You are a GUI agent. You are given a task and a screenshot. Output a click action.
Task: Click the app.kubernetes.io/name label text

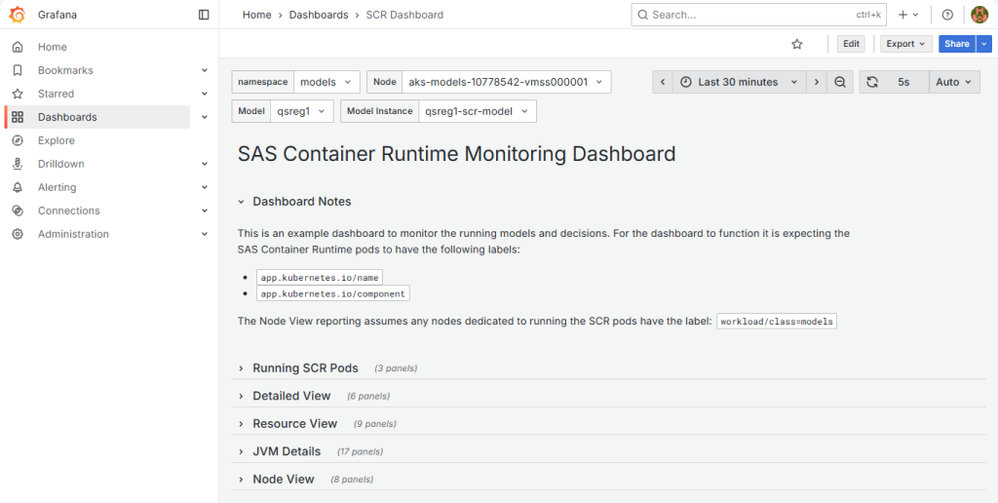(x=320, y=278)
